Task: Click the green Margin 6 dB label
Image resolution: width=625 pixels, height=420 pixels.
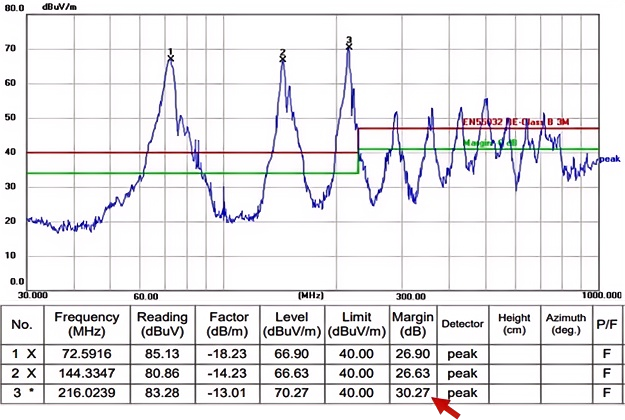Action: (490, 143)
